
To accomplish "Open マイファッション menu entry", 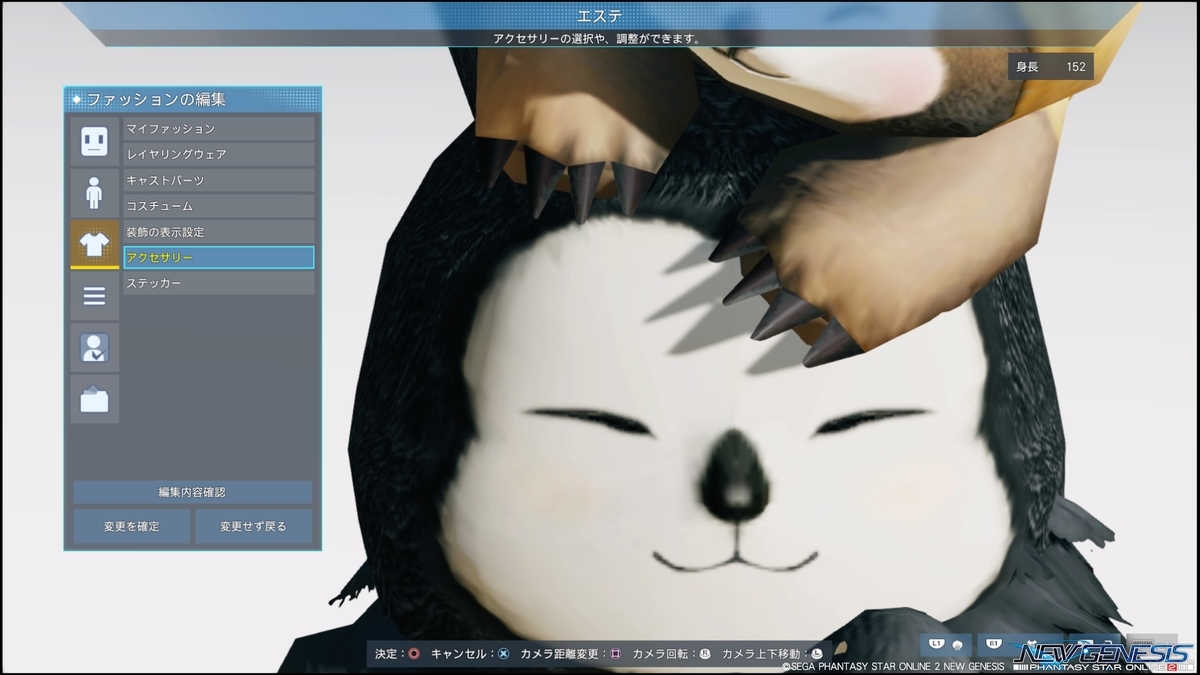I will (x=219, y=129).
